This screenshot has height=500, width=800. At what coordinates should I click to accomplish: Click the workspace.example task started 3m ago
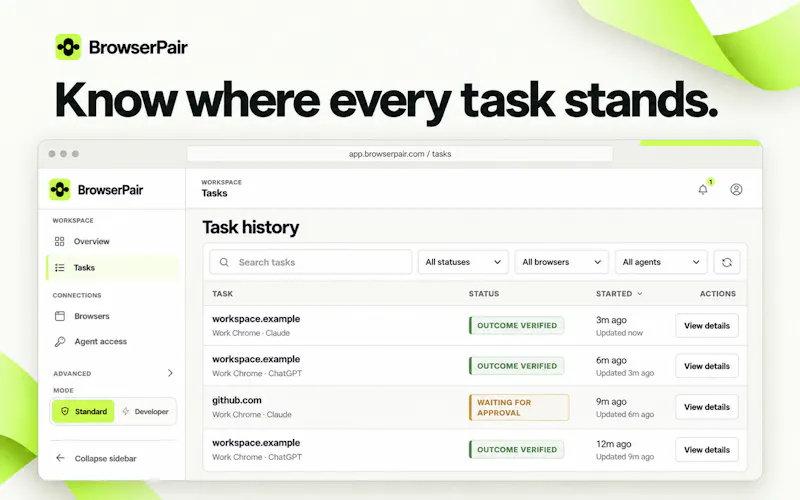point(256,319)
